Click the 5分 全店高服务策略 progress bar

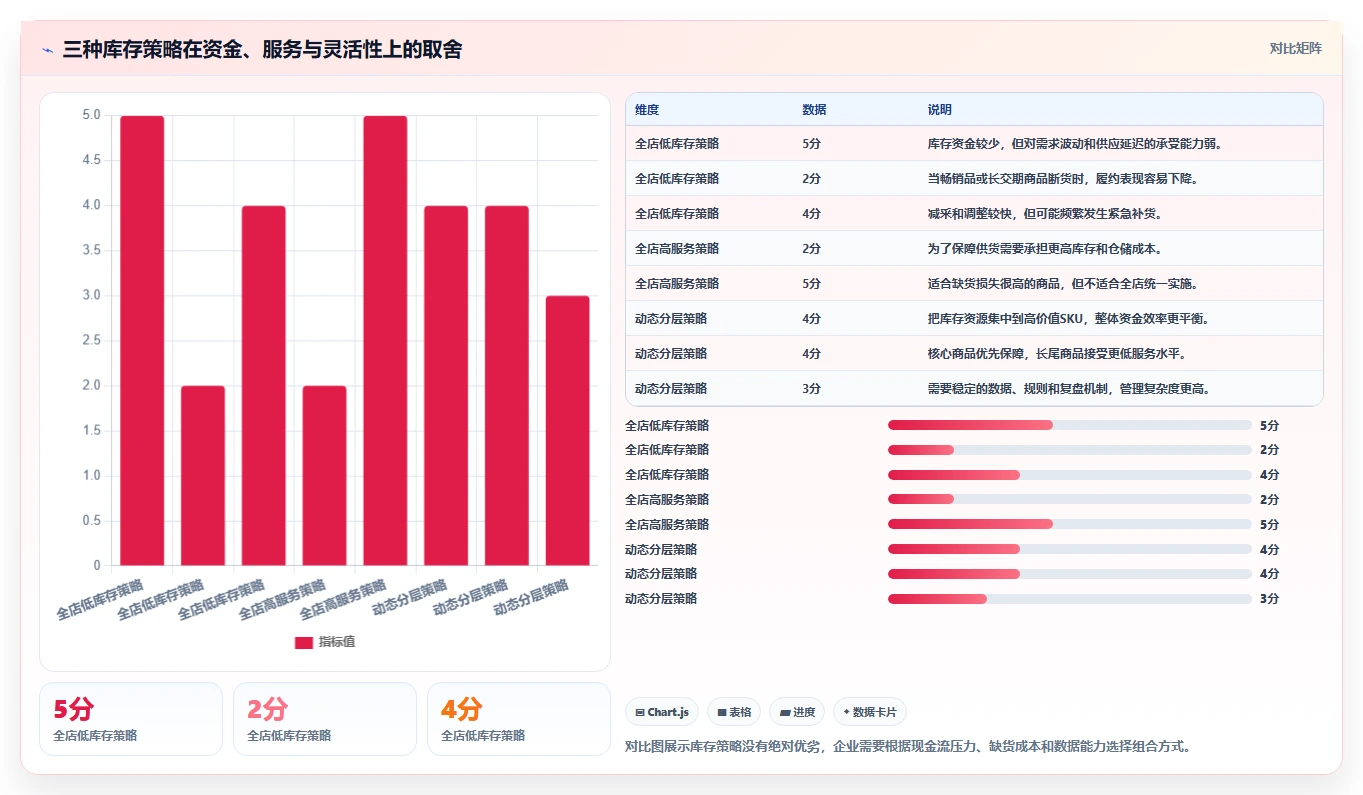click(x=1070, y=524)
